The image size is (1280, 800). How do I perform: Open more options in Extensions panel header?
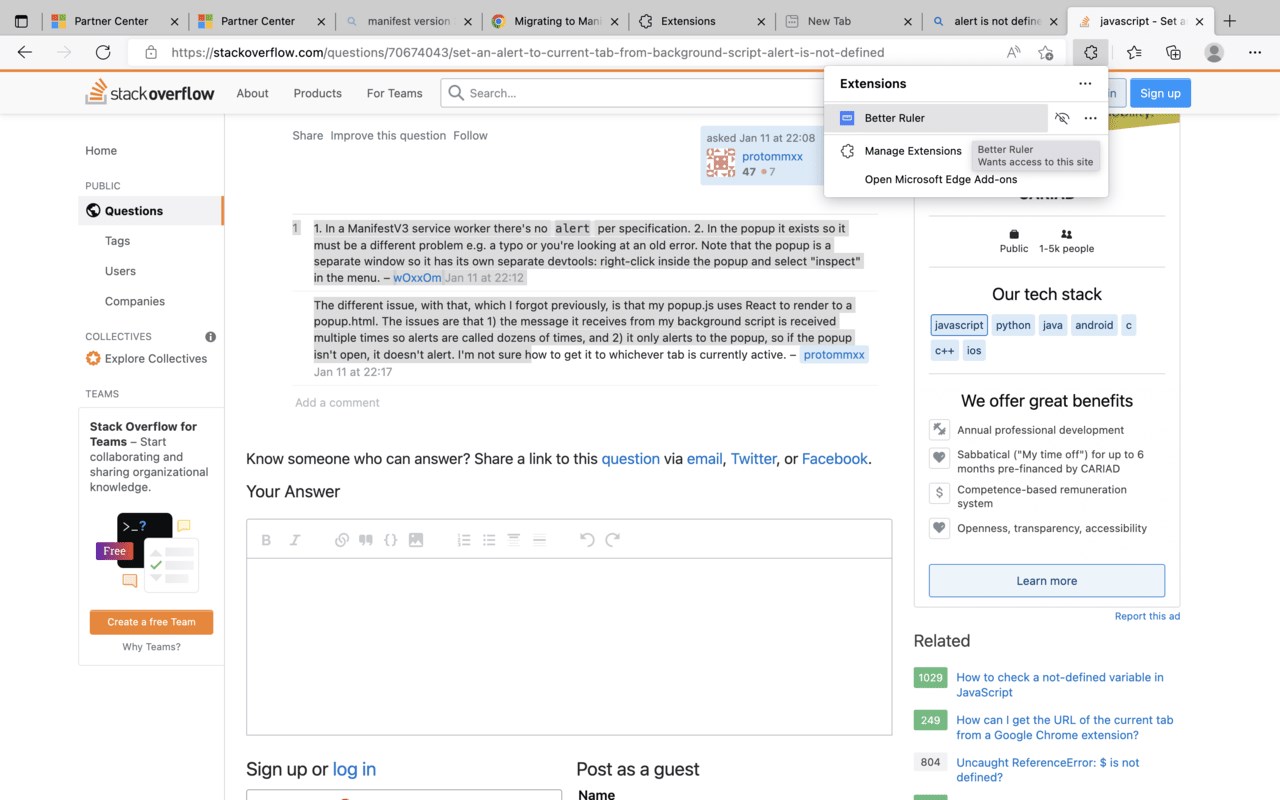1085,84
